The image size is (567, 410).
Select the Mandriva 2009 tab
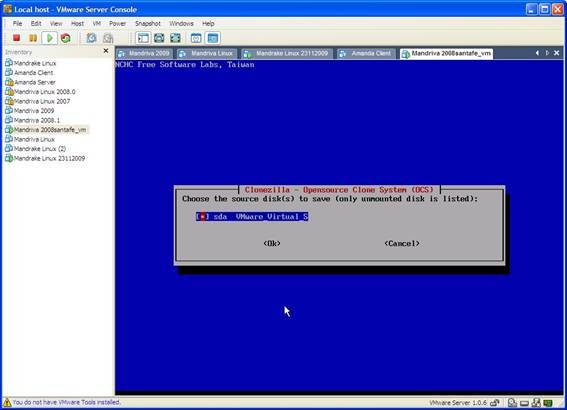click(144, 54)
